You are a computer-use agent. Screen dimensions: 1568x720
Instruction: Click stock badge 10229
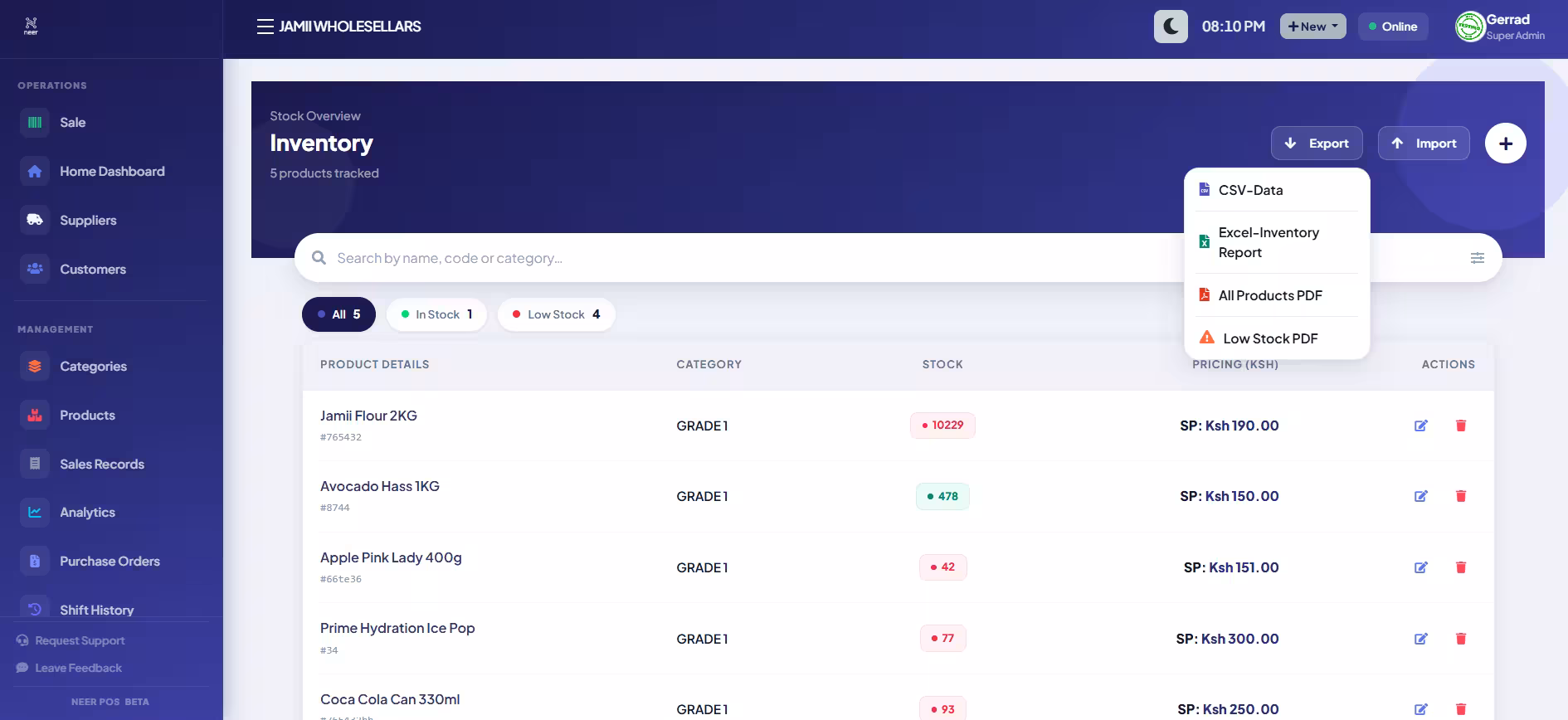tap(942, 425)
